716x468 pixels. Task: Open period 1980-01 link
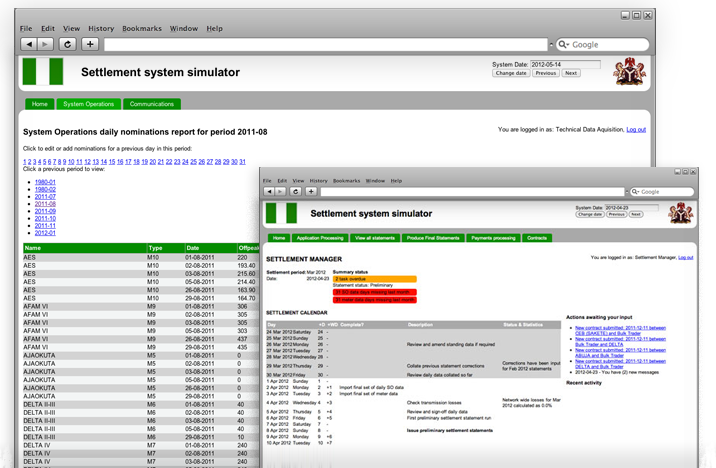(x=45, y=182)
